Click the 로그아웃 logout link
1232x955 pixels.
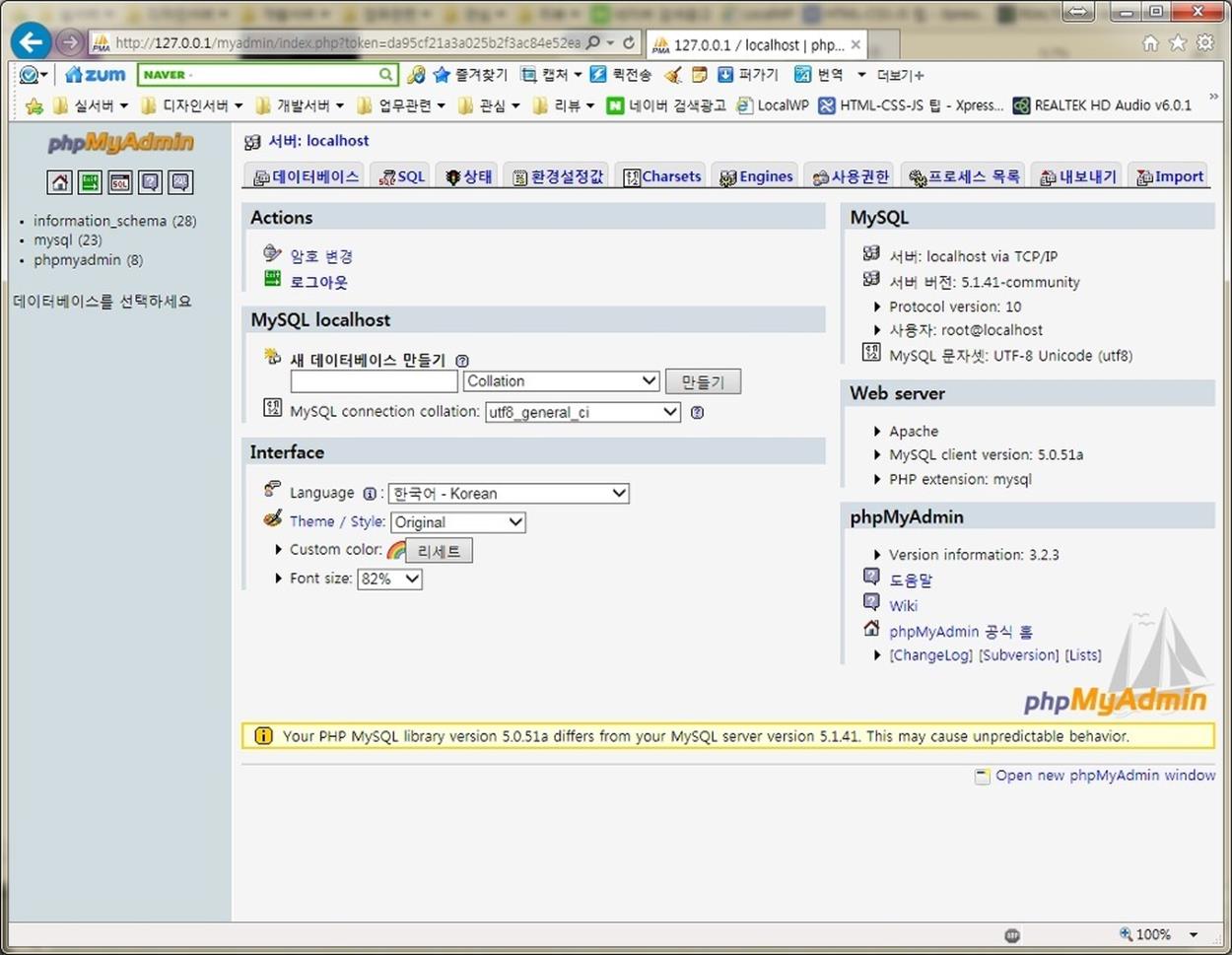[x=318, y=282]
